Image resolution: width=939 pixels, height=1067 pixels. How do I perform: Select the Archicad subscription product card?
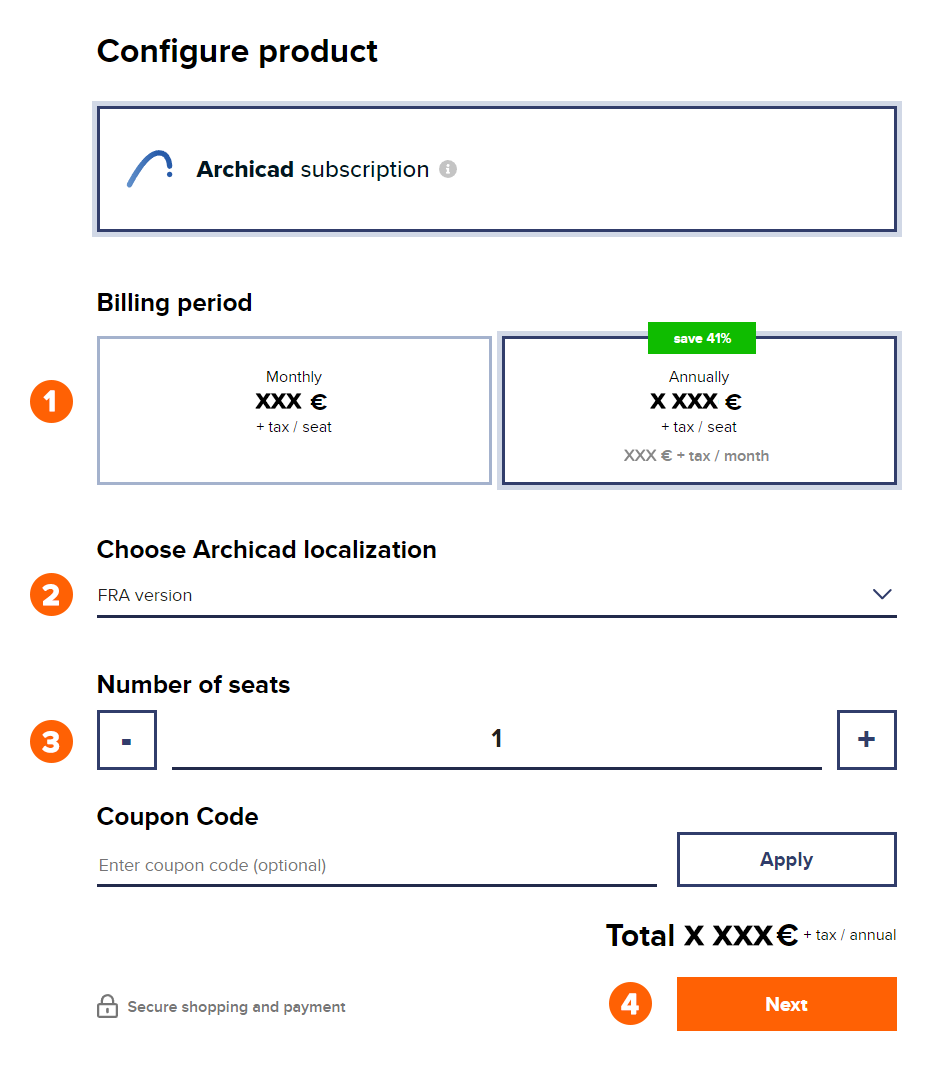pos(497,169)
